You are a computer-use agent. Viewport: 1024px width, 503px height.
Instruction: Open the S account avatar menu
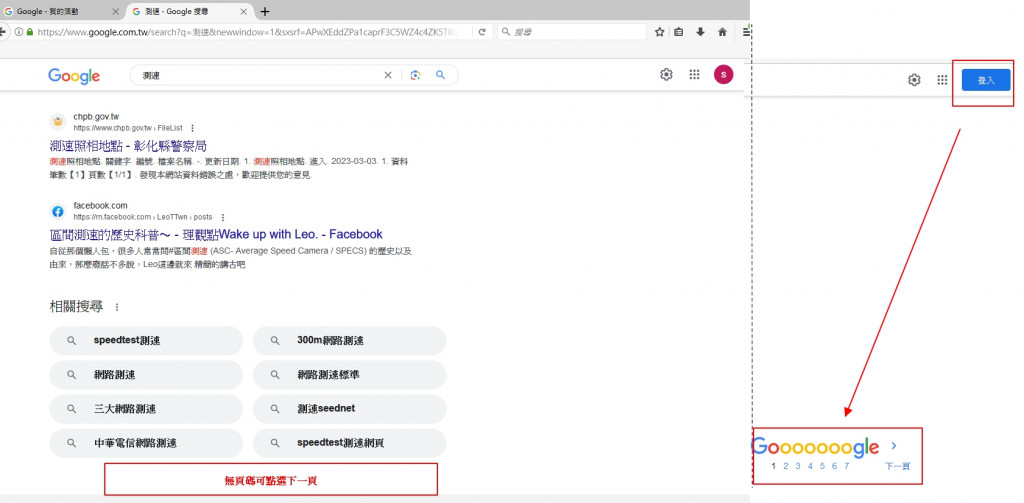pos(724,74)
